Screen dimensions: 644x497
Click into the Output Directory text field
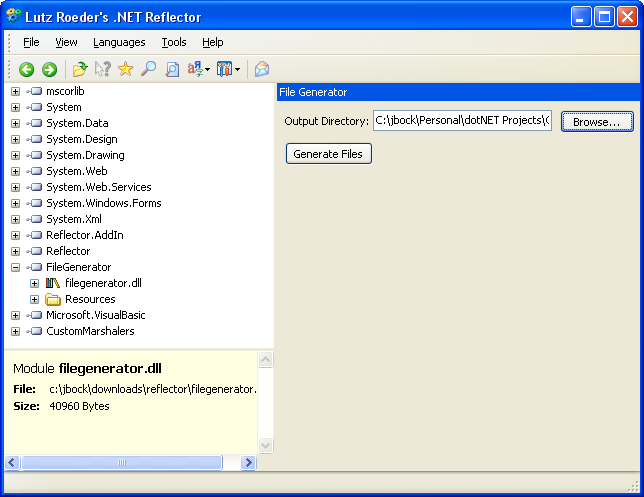(462, 120)
